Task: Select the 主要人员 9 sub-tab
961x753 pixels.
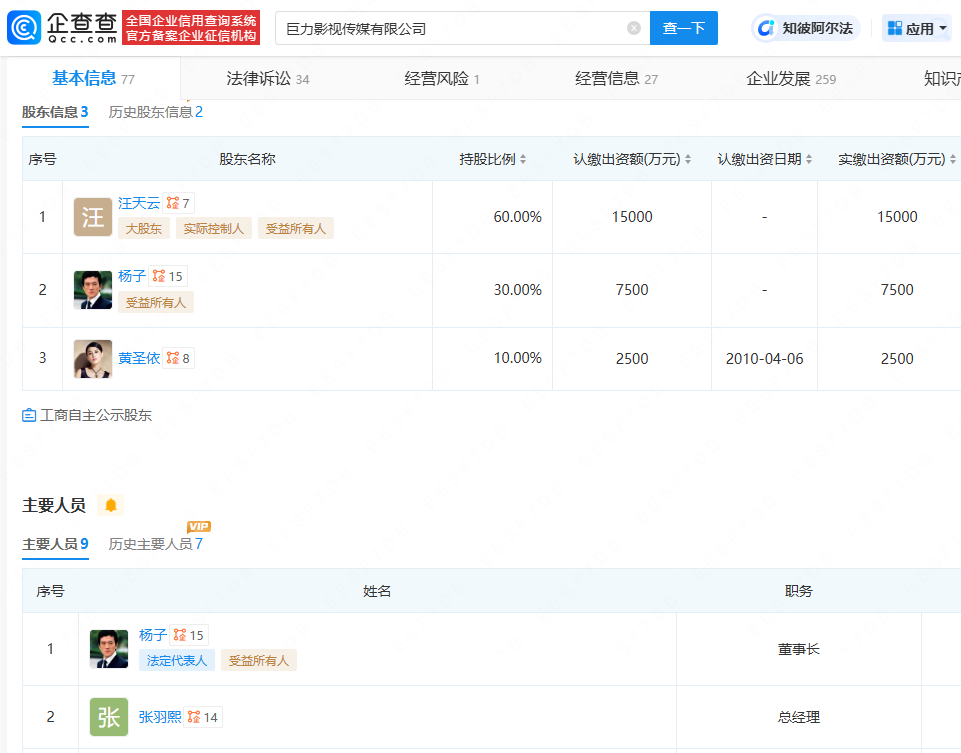Action: (55, 544)
